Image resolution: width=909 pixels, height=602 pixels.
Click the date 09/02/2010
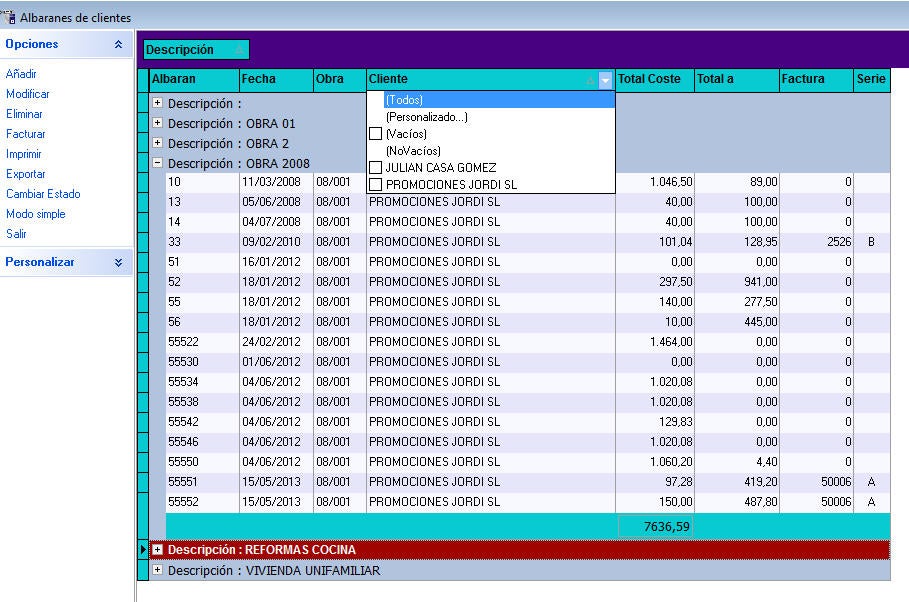coord(271,242)
